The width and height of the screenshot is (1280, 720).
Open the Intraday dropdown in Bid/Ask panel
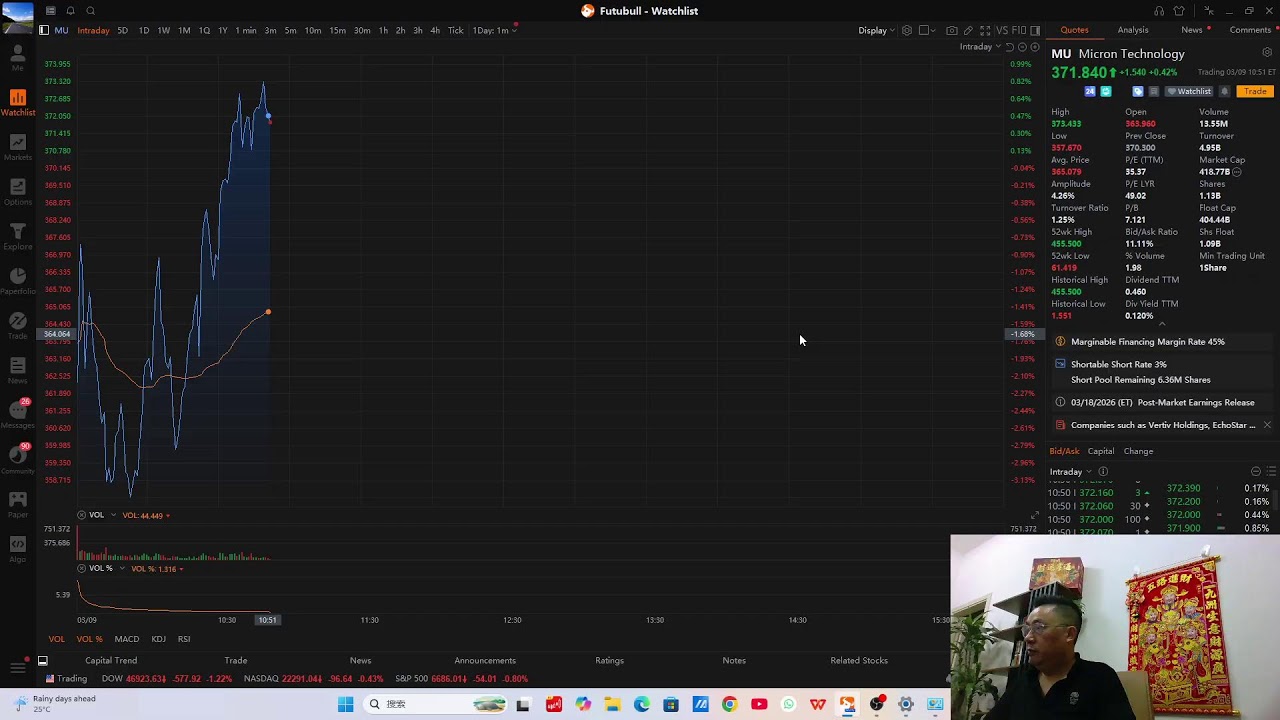pos(1070,472)
